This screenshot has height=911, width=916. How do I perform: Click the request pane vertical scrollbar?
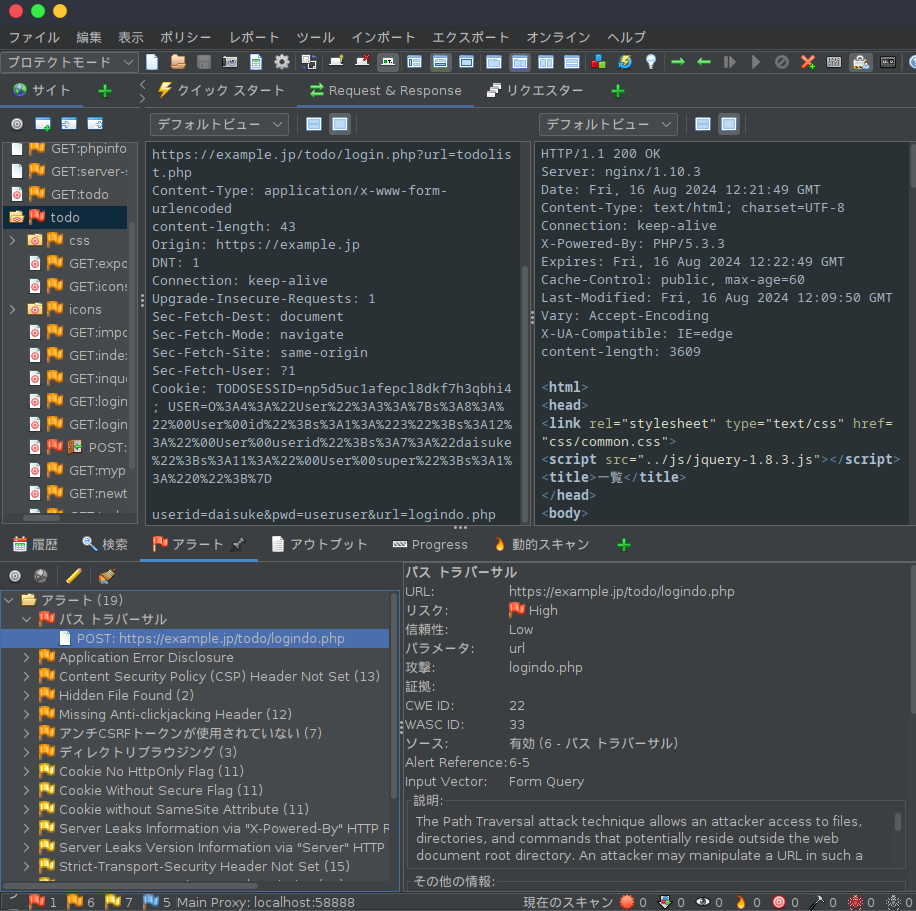525,393
